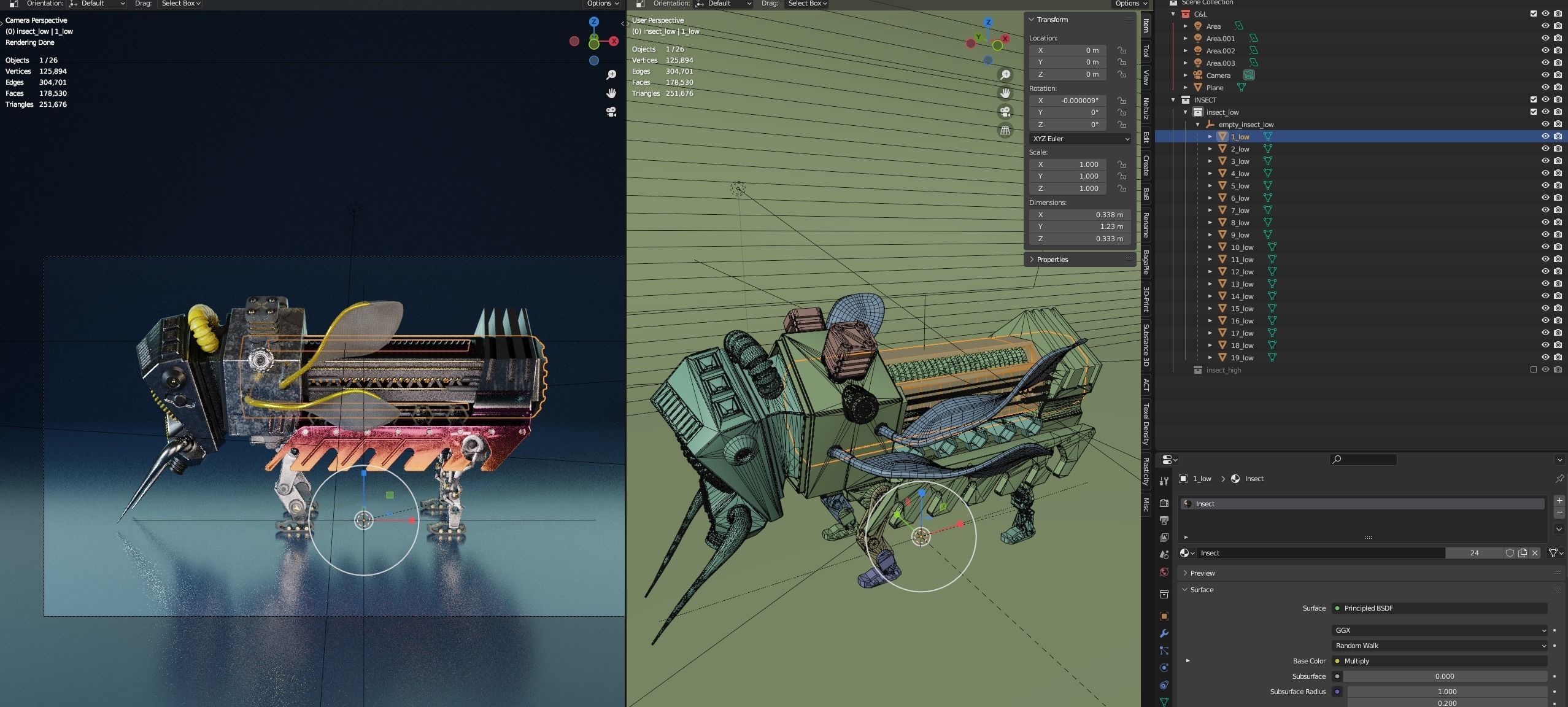The image size is (1568, 707).
Task: Unlink Insect material with X icon
Action: click(1535, 553)
